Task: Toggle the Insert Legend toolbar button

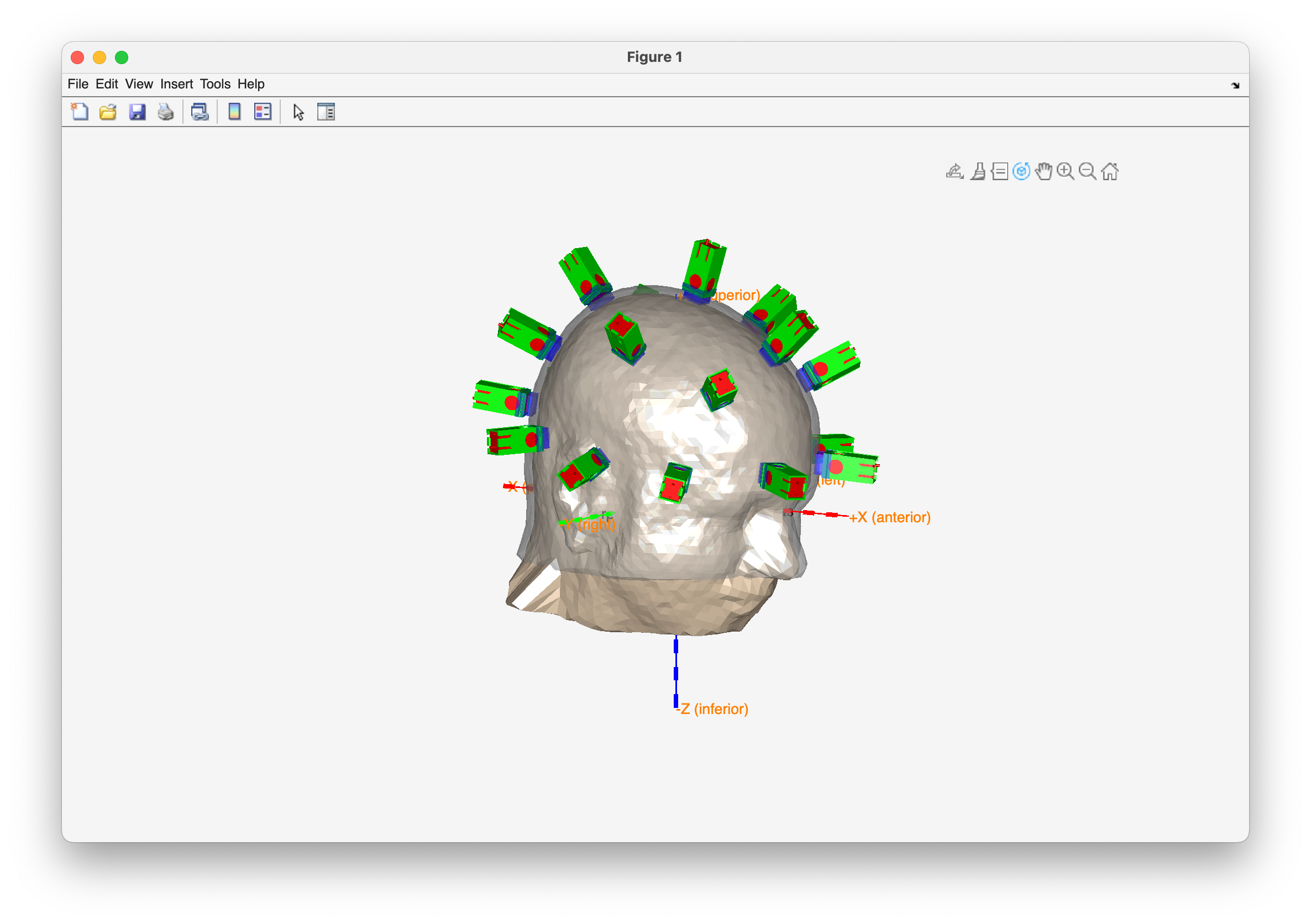Action: click(x=263, y=112)
